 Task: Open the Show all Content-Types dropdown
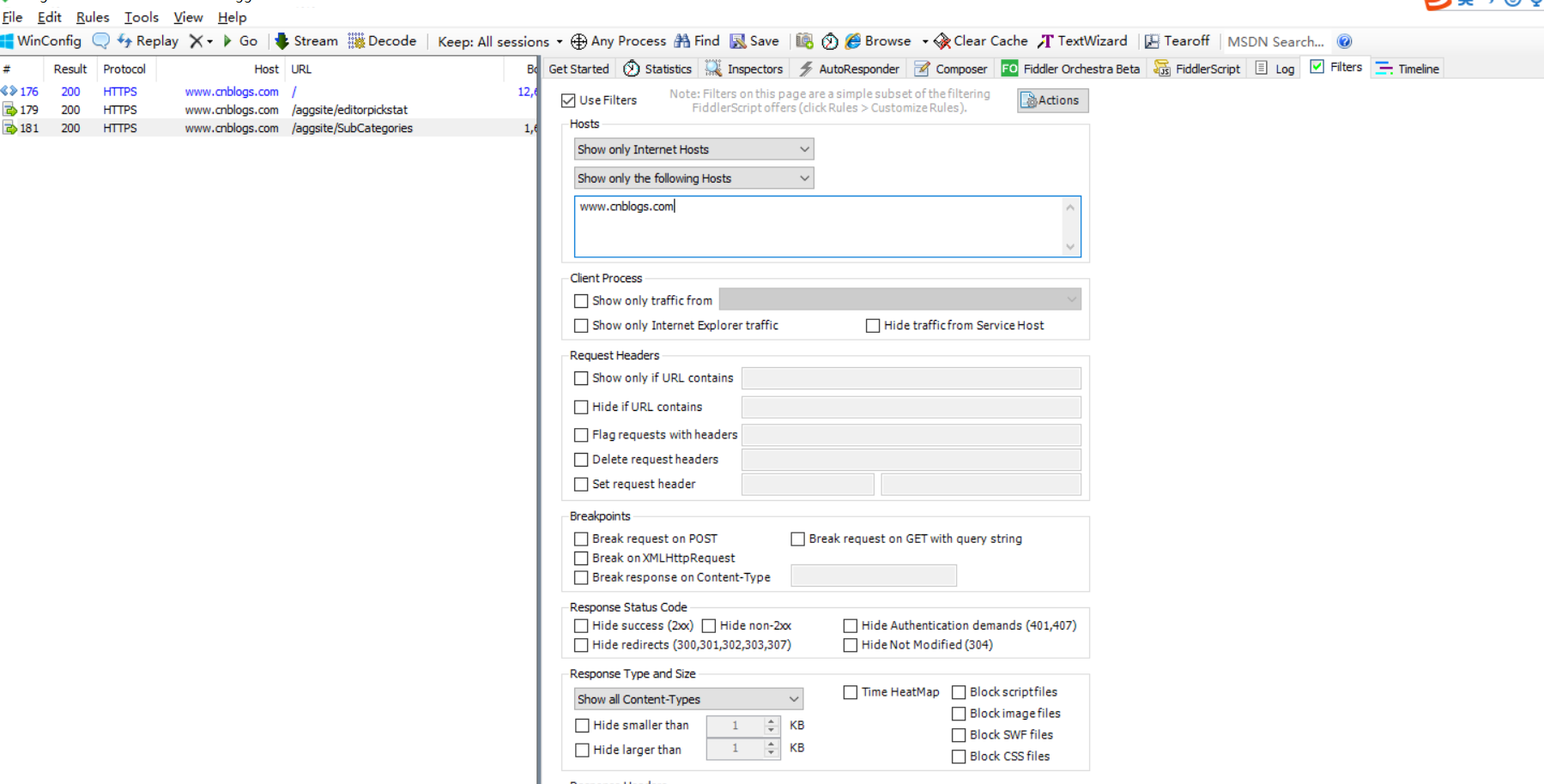point(688,699)
